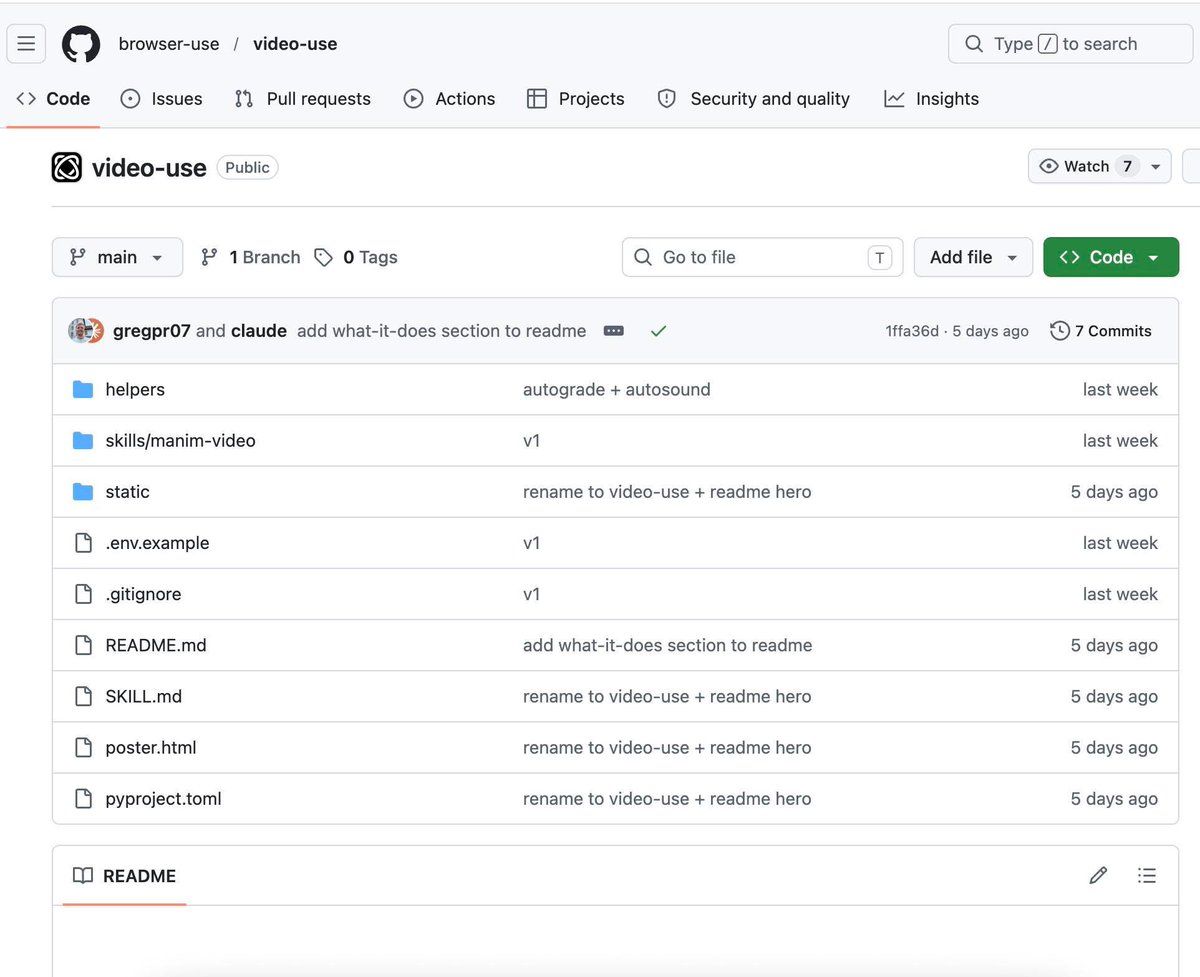The image size is (1200, 977).
Task: Click the poster.html file icon
Action: [x=84, y=748]
